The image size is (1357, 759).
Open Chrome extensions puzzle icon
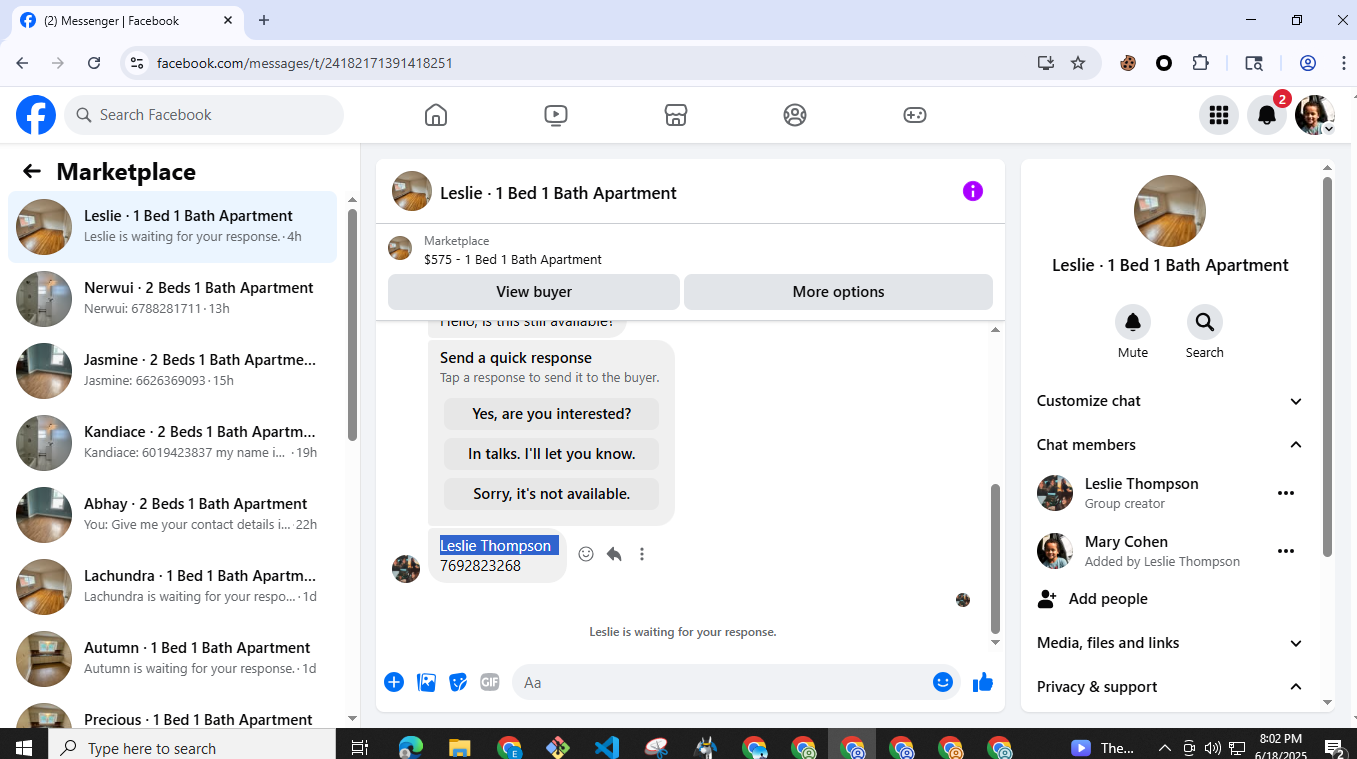point(1201,63)
